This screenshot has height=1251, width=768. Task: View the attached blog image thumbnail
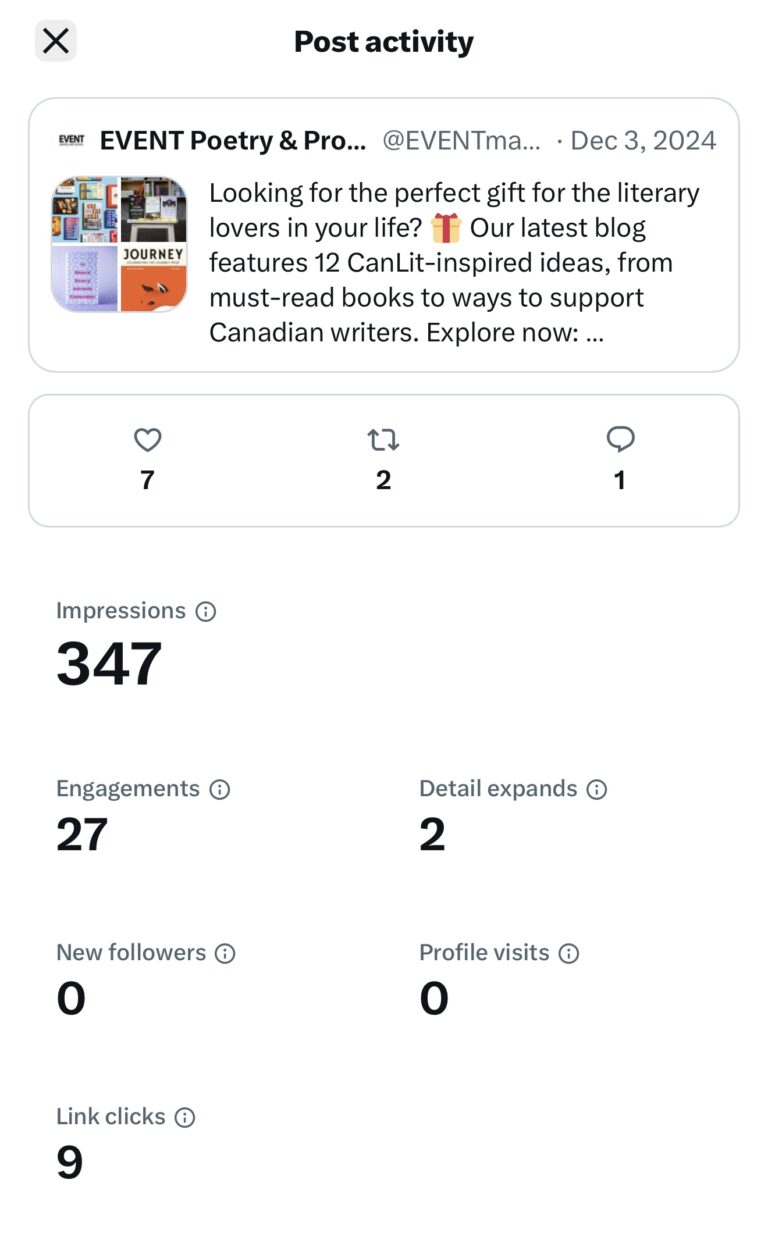120,243
